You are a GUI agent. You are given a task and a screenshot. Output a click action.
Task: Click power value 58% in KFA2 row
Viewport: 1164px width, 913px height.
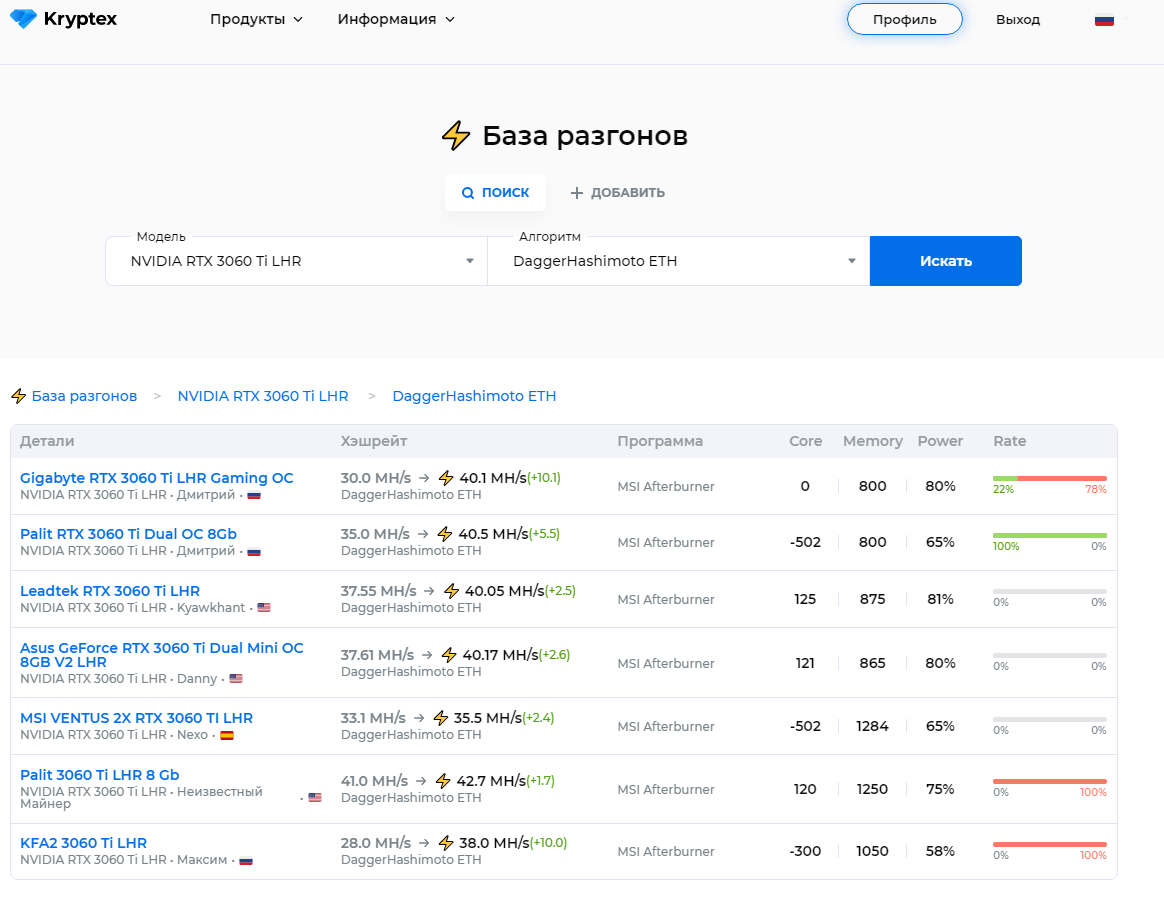940,851
